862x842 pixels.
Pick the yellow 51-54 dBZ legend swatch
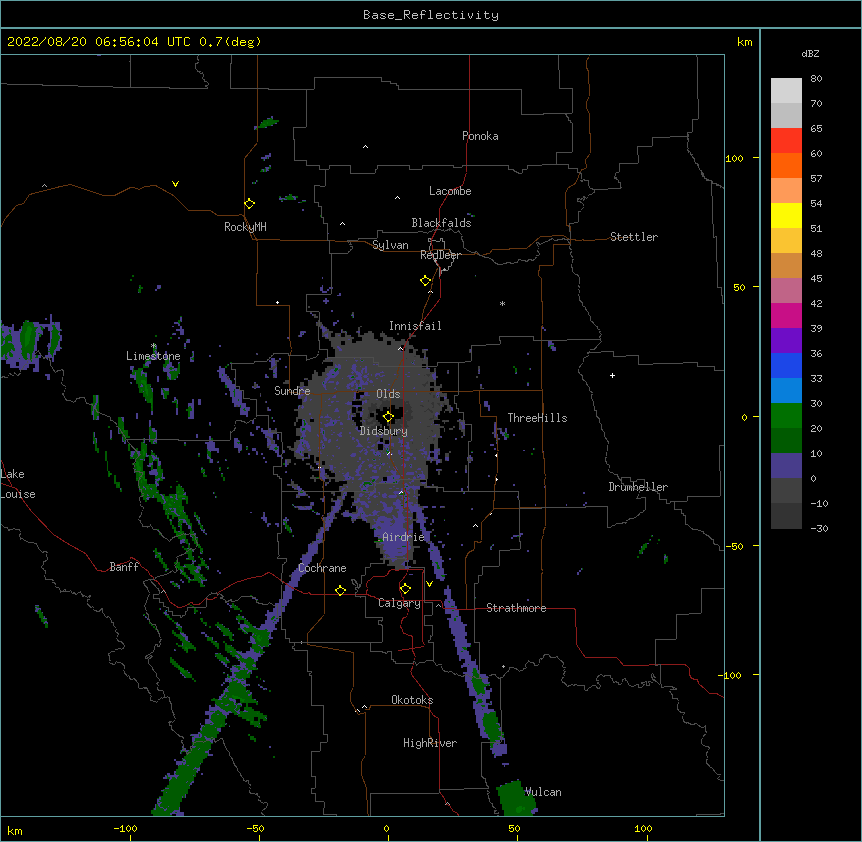(786, 215)
